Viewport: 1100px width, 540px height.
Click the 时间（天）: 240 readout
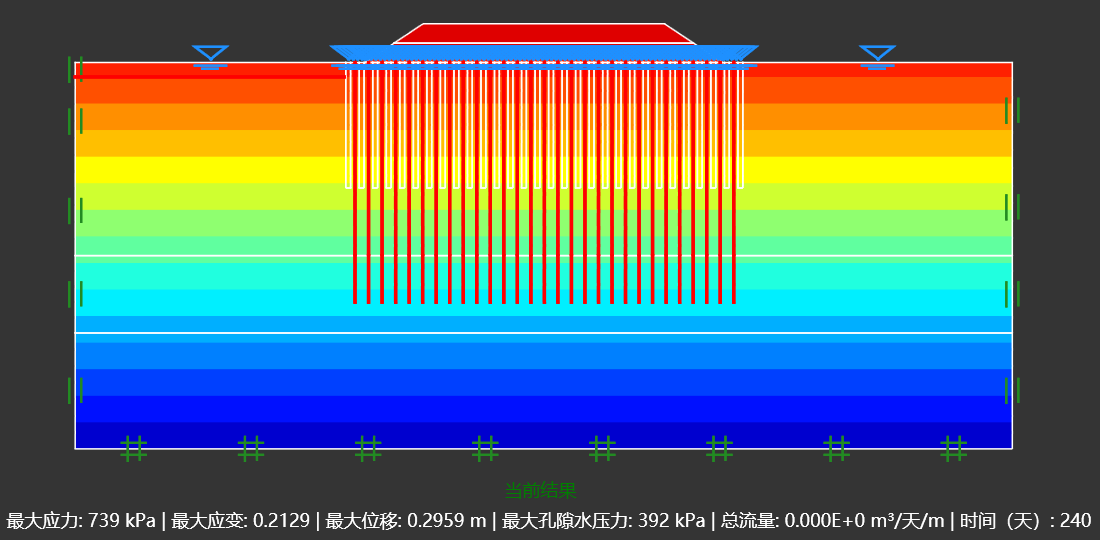1026,521
